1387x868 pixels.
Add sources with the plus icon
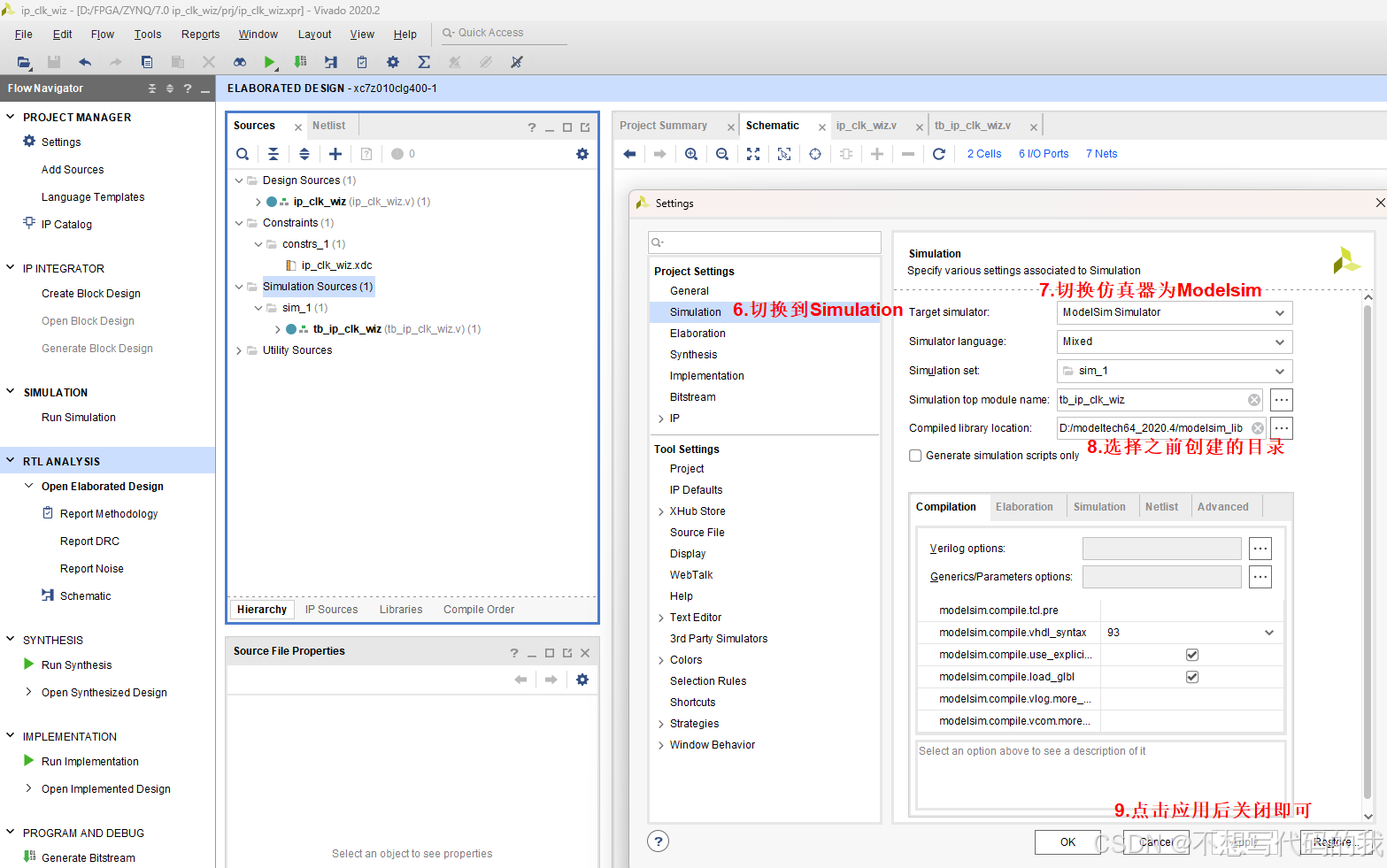(x=335, y=154)
